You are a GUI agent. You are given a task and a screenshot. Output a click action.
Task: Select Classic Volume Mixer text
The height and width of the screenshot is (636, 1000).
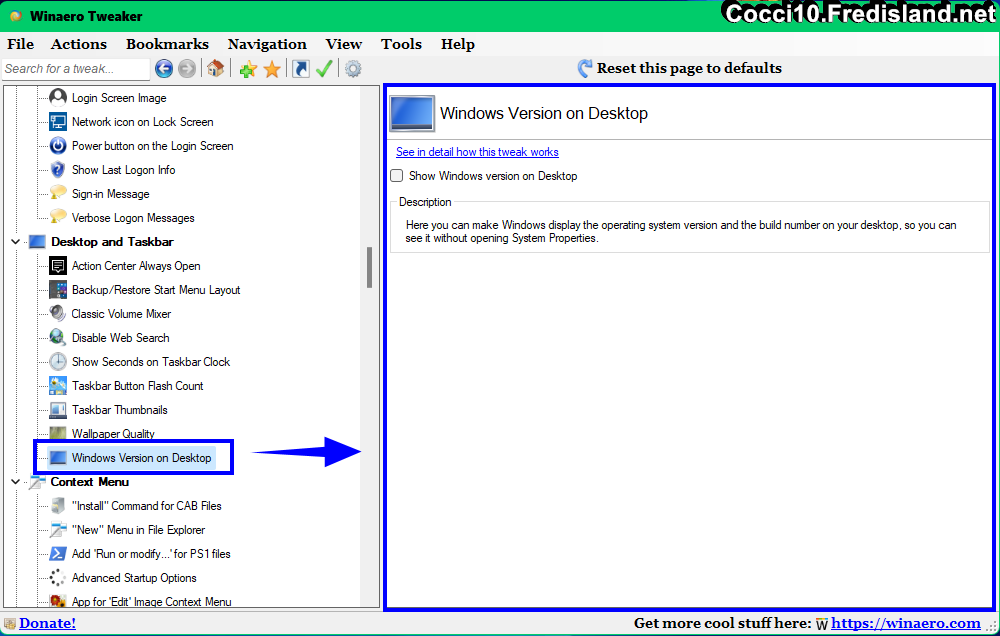(121, 314)
